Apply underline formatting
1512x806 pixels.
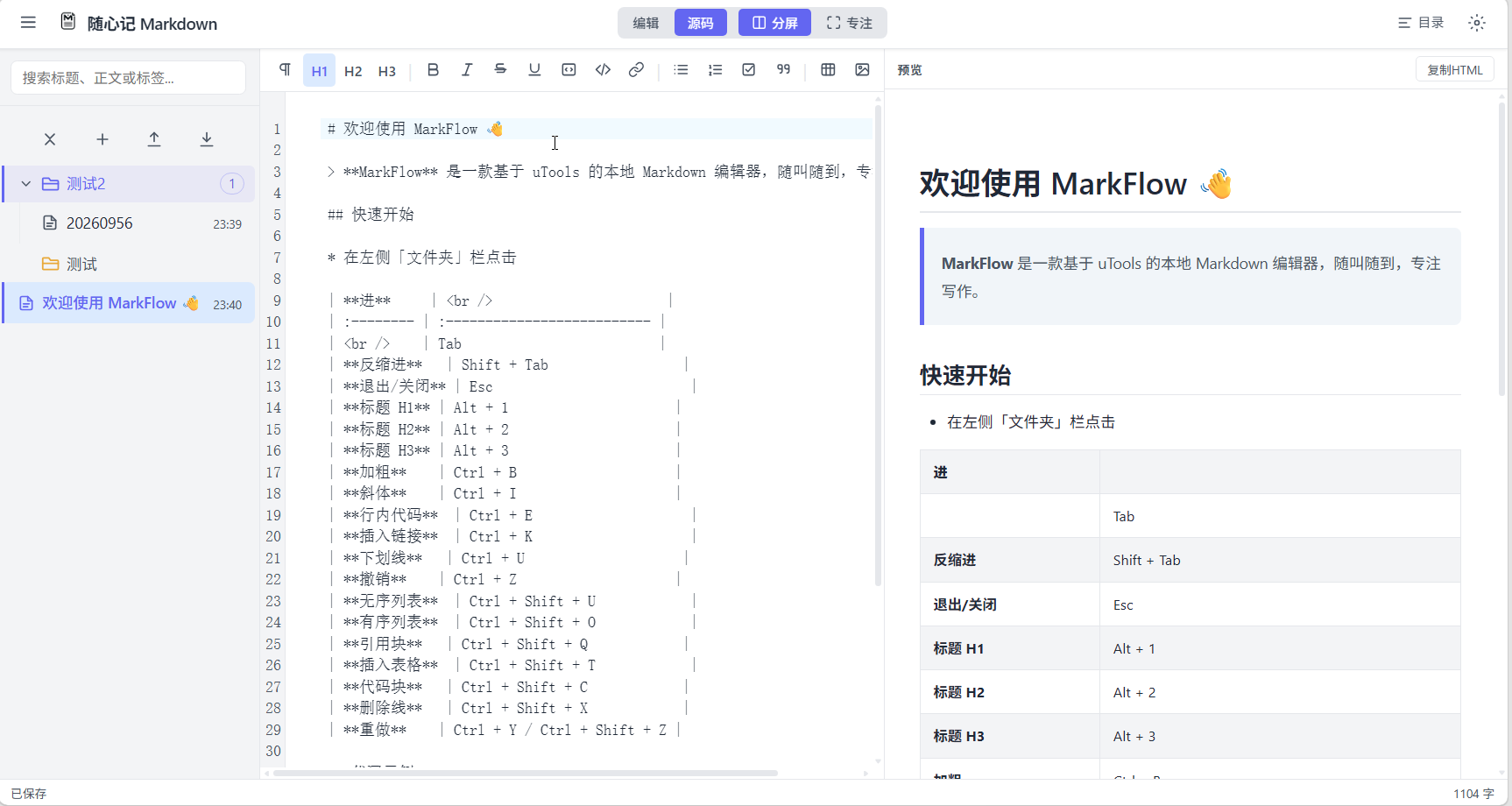point(534,70)
